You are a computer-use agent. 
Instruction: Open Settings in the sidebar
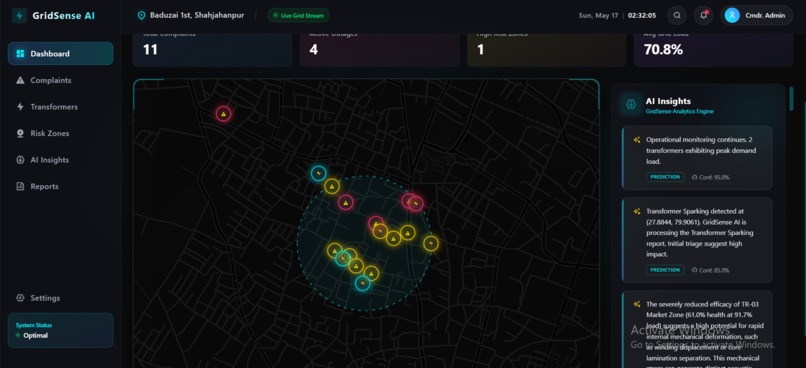[x=61, y=298]
